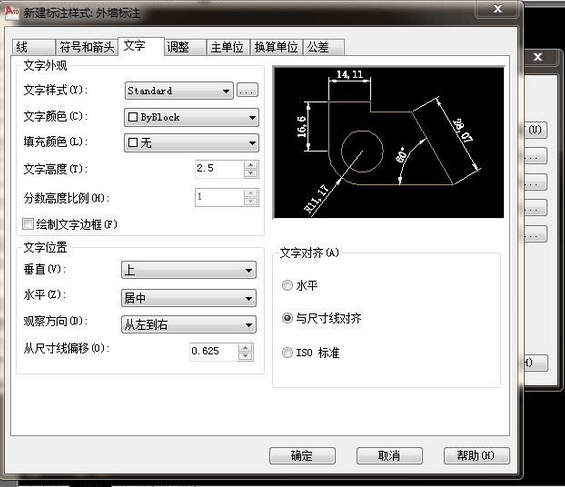Decrease the offset from dimension line spinner
Image resolution: width=565 pixels, height=487 pixels.
tap(245, 356)
